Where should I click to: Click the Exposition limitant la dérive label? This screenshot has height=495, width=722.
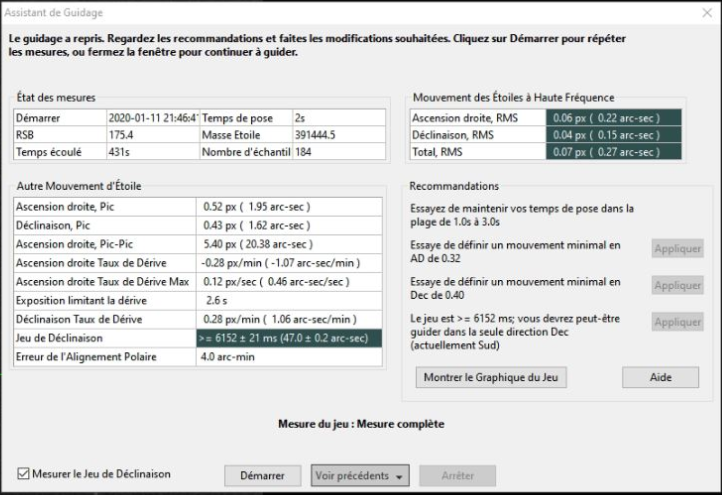click(x=105, y=301)
